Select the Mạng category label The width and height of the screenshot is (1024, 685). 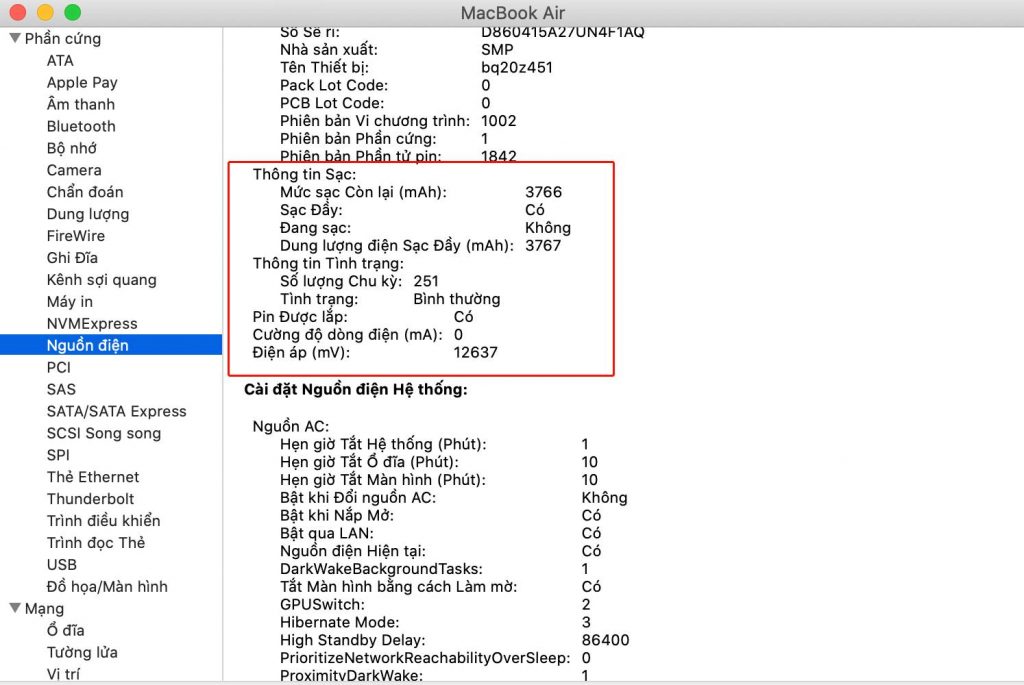click(44, 609)
